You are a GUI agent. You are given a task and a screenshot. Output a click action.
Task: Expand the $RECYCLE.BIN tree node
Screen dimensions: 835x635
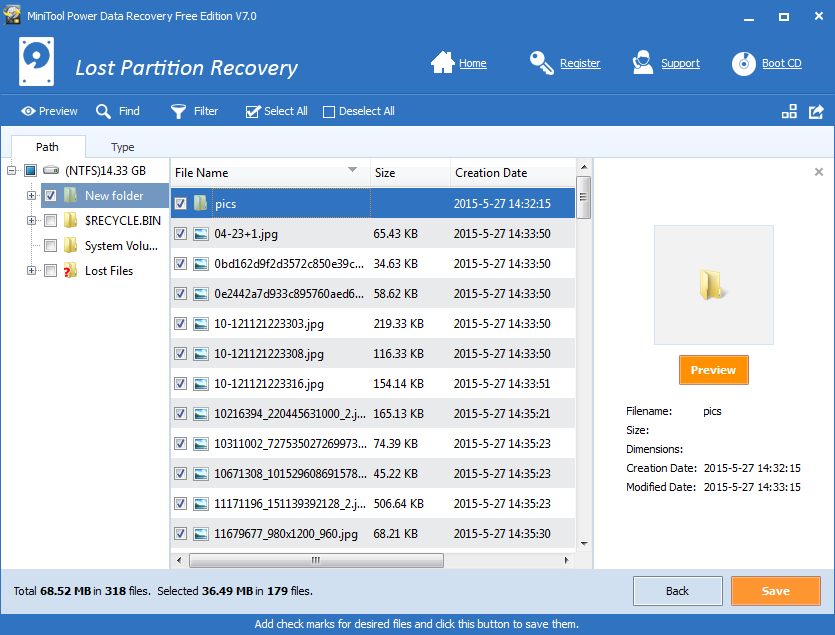click(31, 220)
